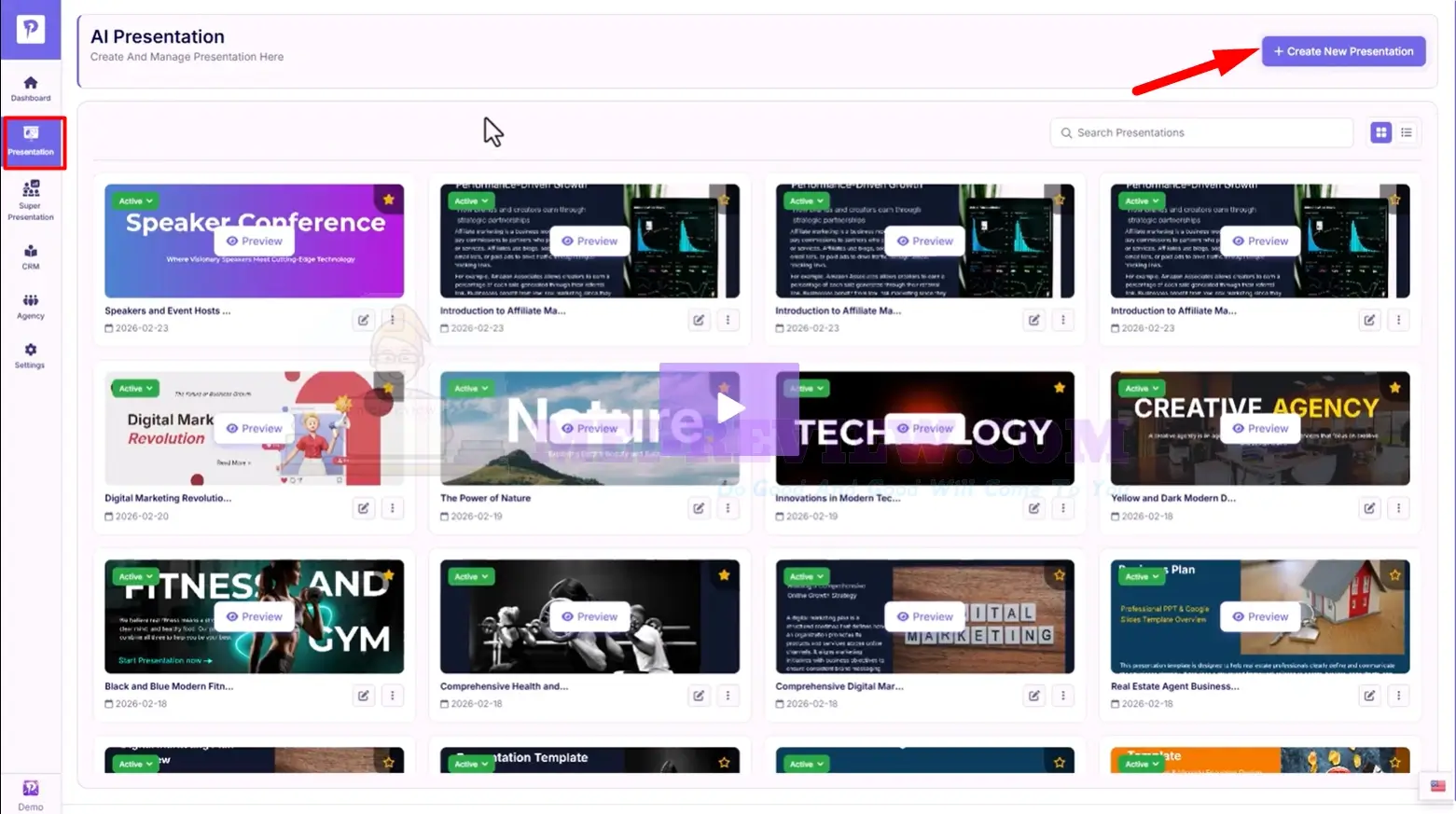Open more options for Speakers and Event Hosts
This screenshot has width=1456, height=814.
[393, 320]
